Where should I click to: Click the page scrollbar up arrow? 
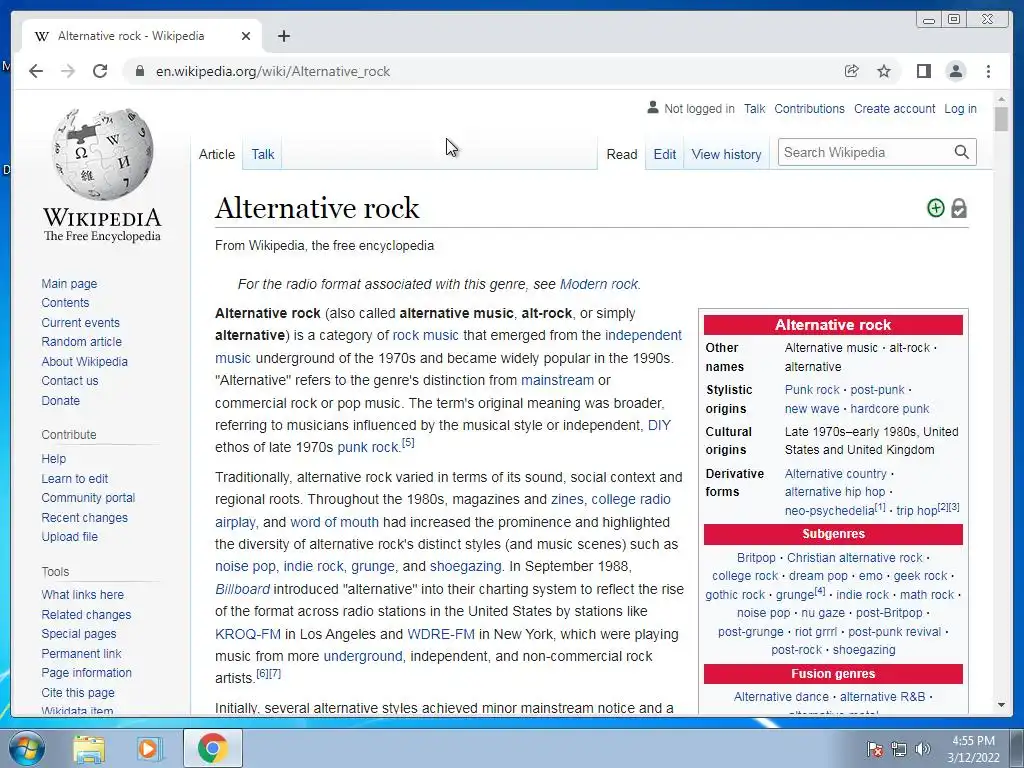click(x=1001, y=99)
